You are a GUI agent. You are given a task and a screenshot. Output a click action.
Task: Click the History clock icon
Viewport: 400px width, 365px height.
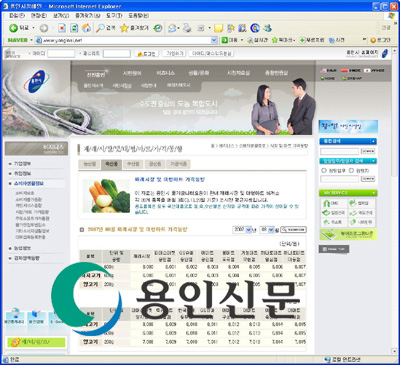tap(158, 28)
